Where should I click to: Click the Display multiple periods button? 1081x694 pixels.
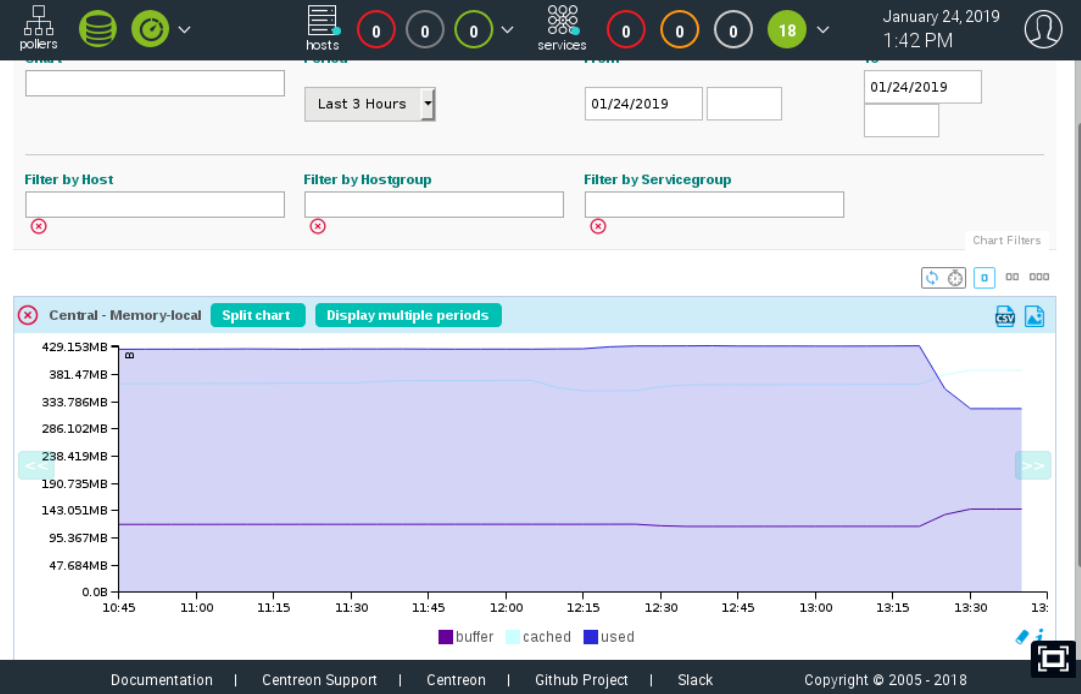[x=408, y=315]
